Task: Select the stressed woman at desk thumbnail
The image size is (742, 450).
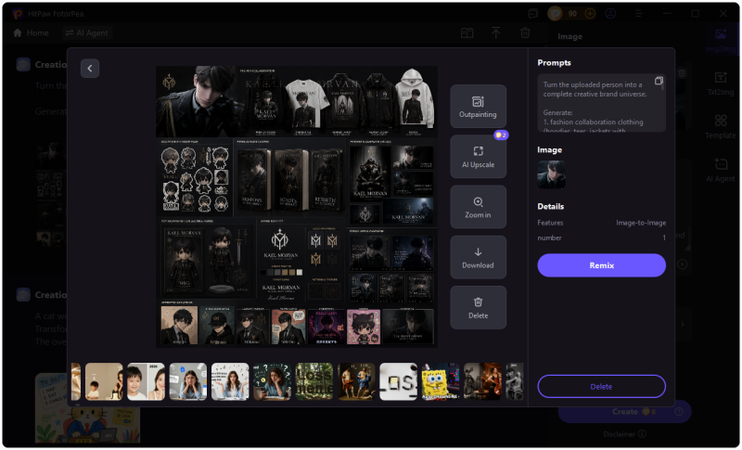Action: point(188,381)
